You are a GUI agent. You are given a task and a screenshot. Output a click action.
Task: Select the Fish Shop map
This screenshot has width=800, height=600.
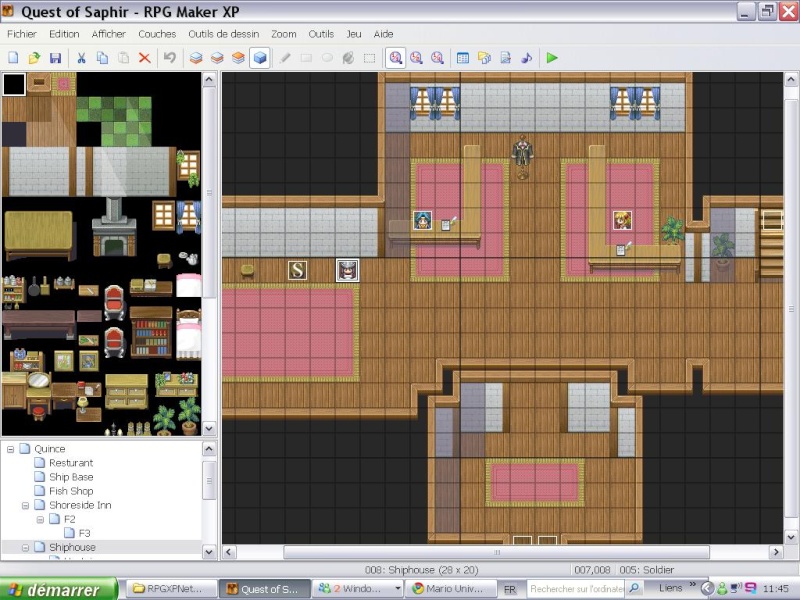coord(71,491)
